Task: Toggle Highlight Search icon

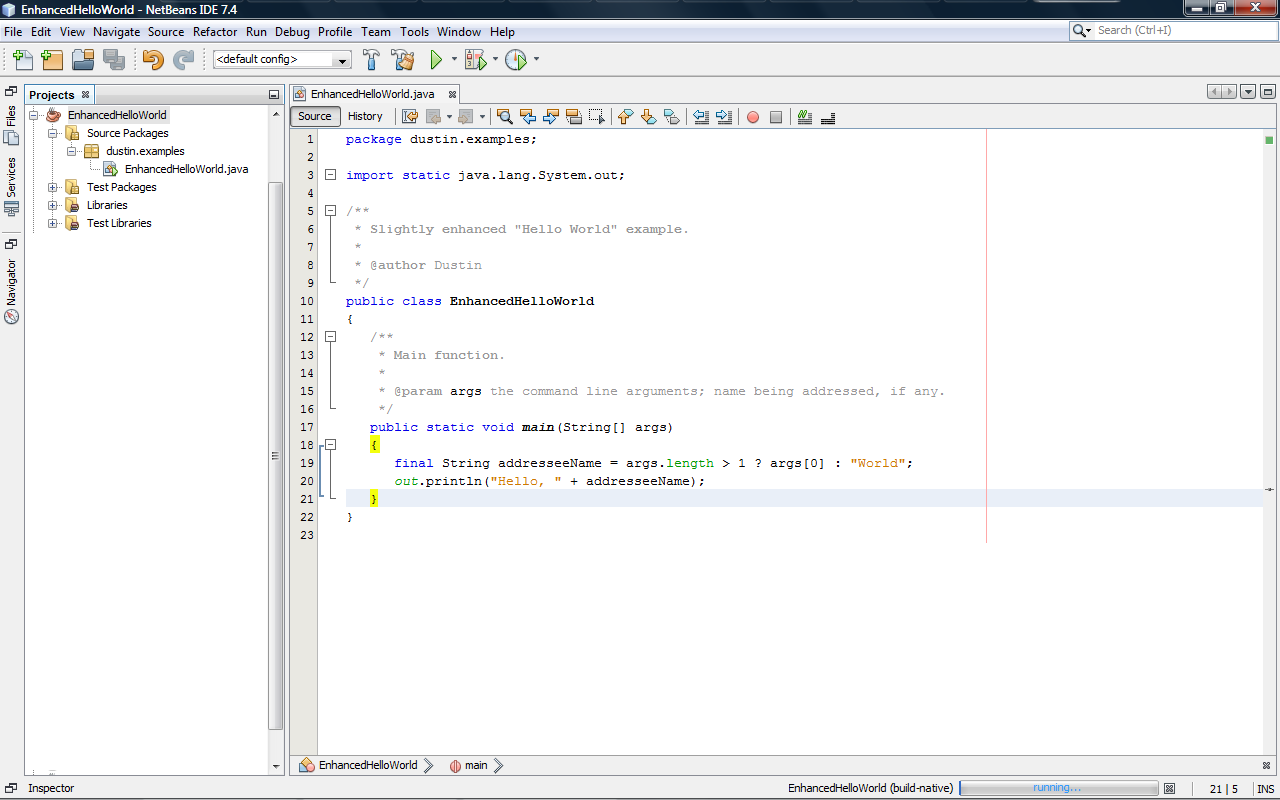Action: click(574, 117)
